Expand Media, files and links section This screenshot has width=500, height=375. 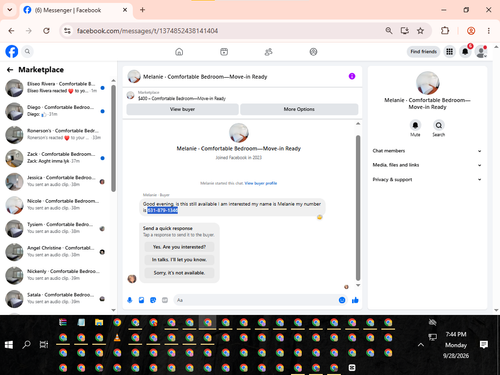pos(427,165)
